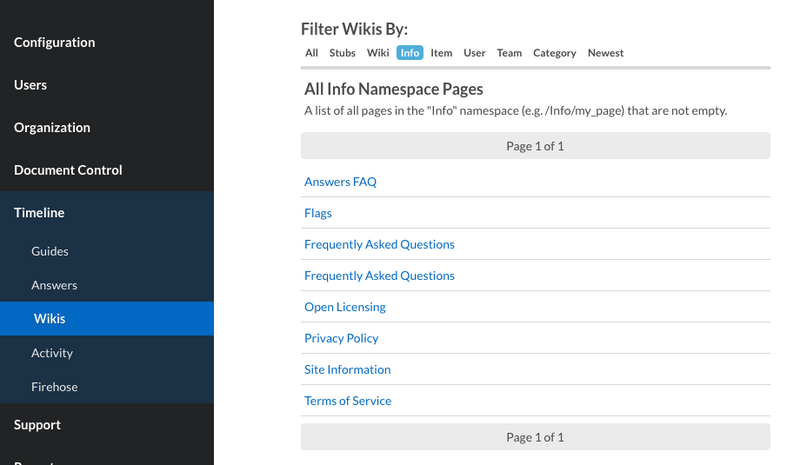Image resolution: width=800 pixels, height=465 pixels.
Task: Open the Organization sidebar section
Action: tap(52, 128)
